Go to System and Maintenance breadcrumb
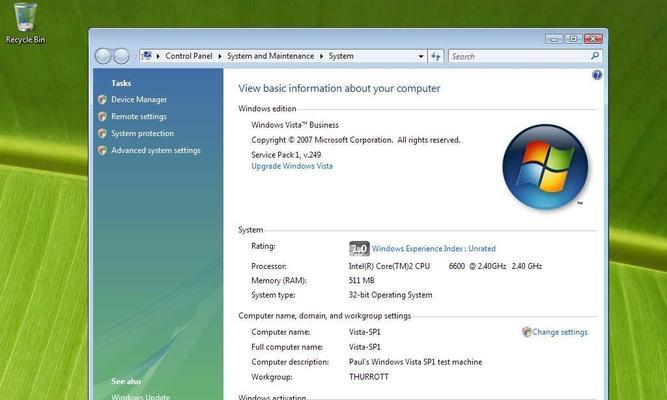The height and width of the screenshot is (400, 667). tap(271, 56)
